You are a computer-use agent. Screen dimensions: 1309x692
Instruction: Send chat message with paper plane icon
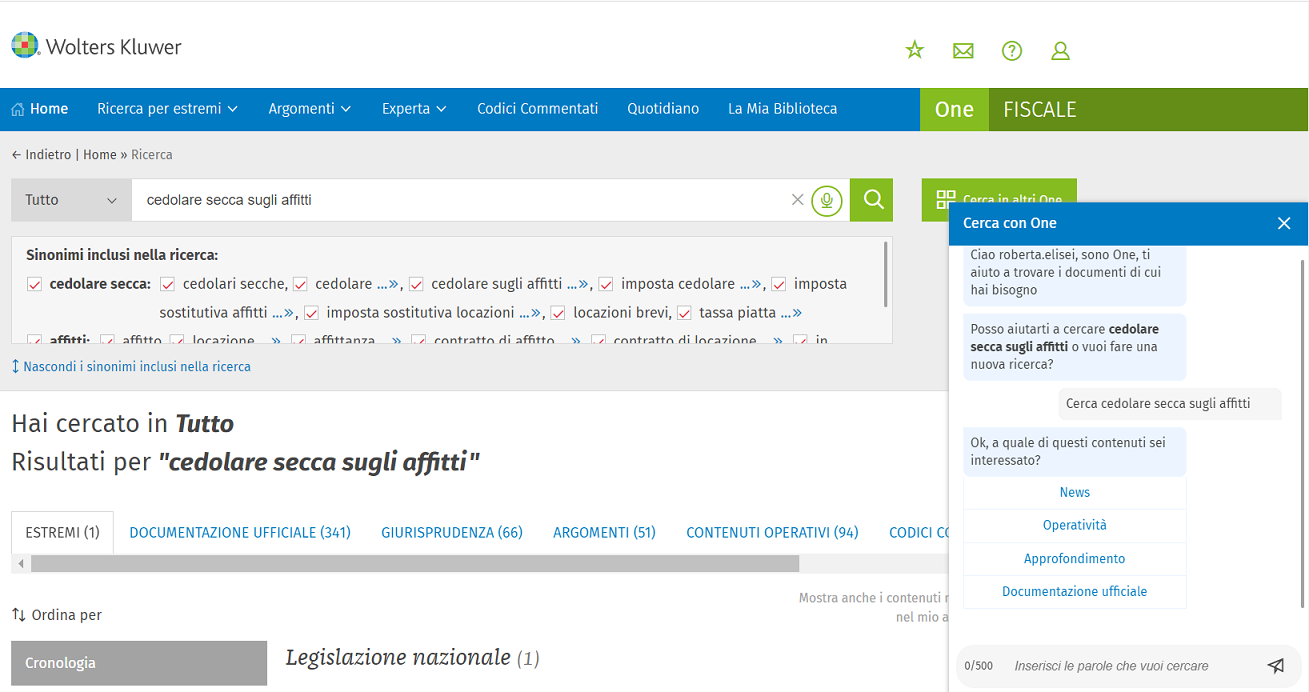pyautogui.click(x=1275, y=666)
